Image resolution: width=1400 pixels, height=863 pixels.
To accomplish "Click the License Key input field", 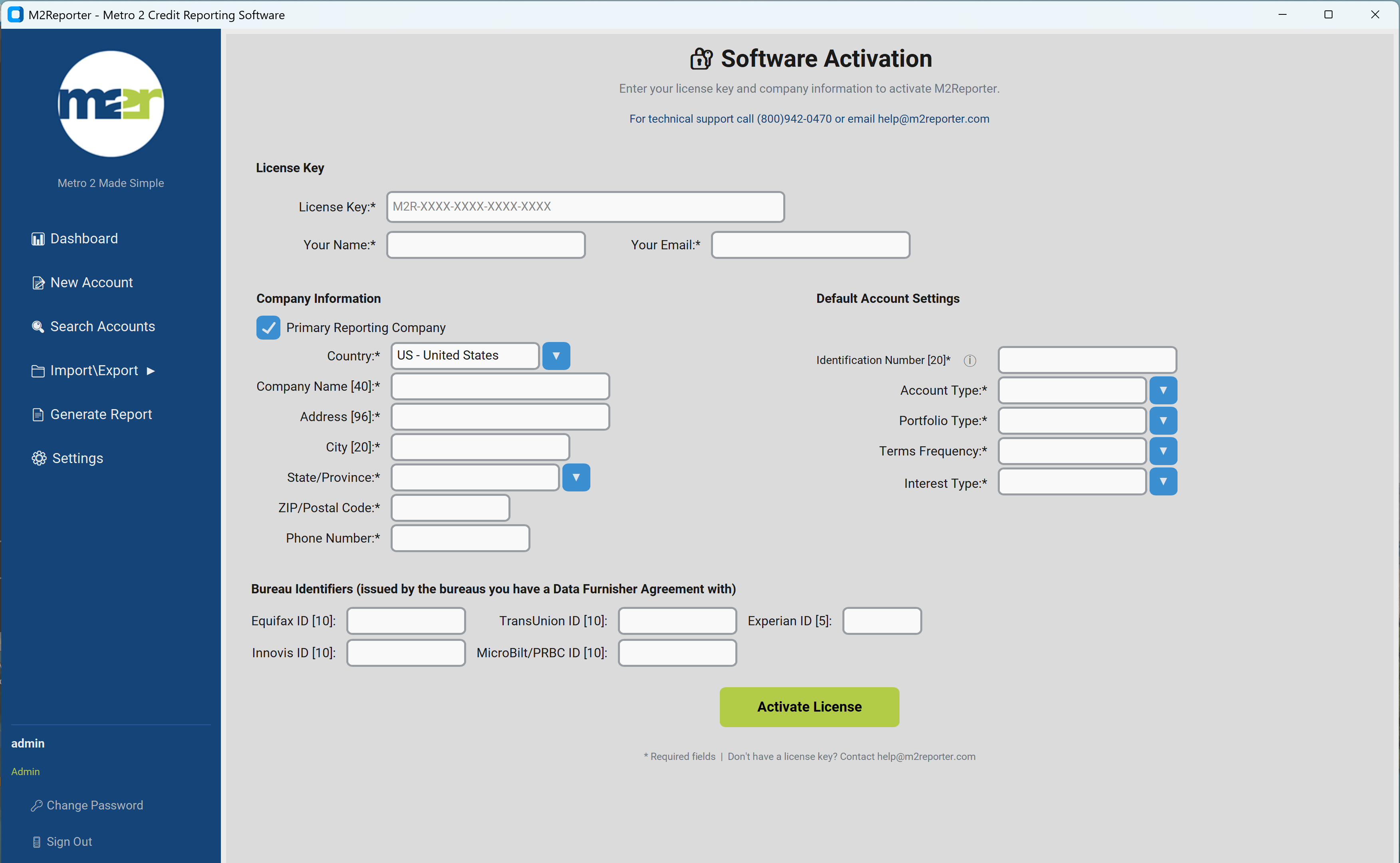I will pos(585,207).
